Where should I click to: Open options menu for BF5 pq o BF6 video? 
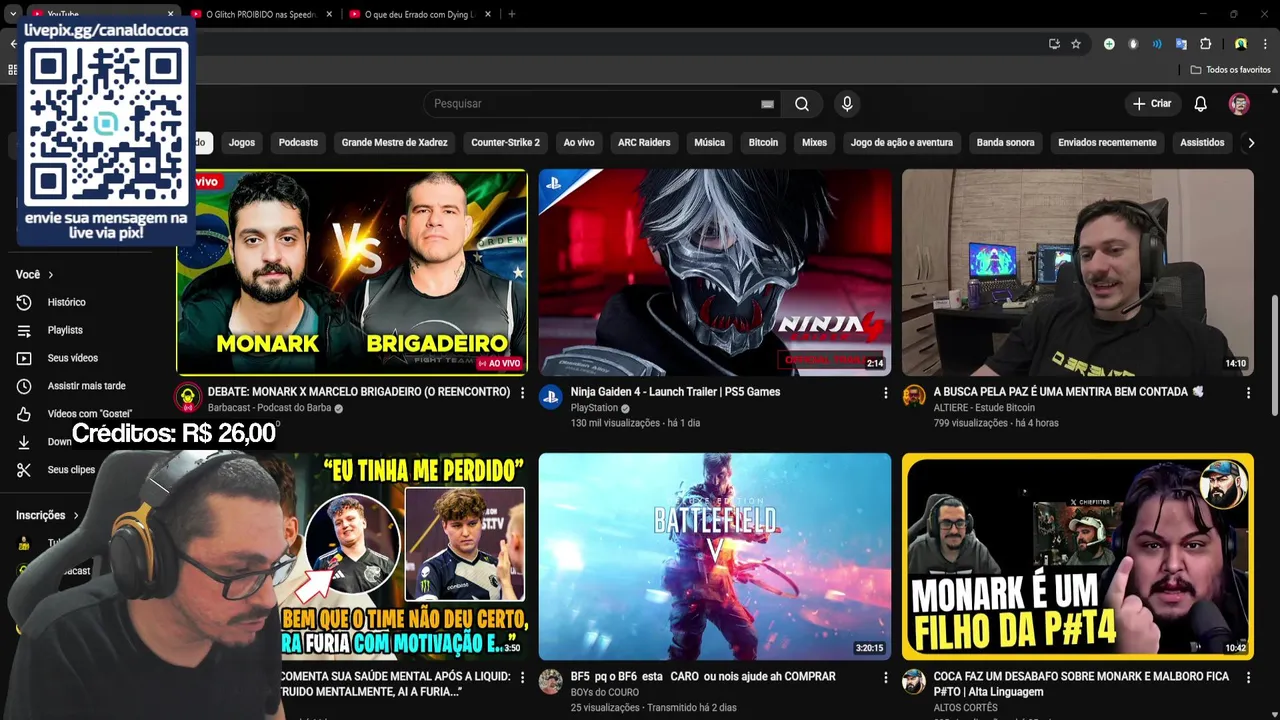[885, 678]
